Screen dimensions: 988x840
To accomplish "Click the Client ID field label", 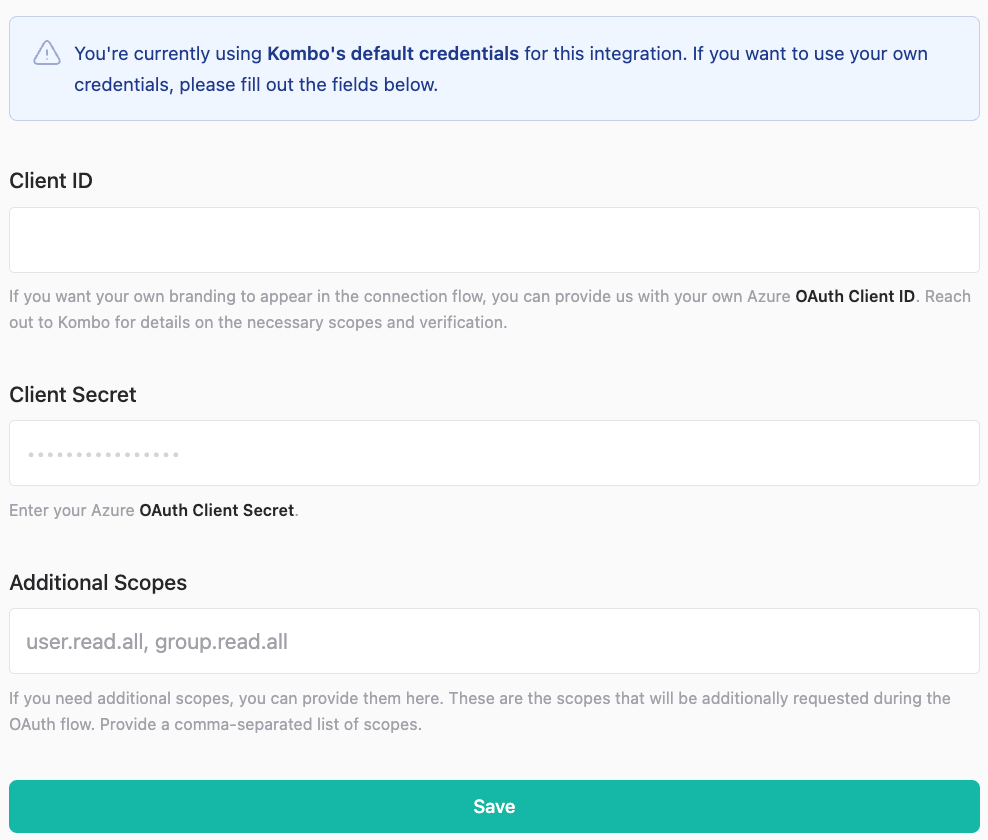I will [51, 181].
